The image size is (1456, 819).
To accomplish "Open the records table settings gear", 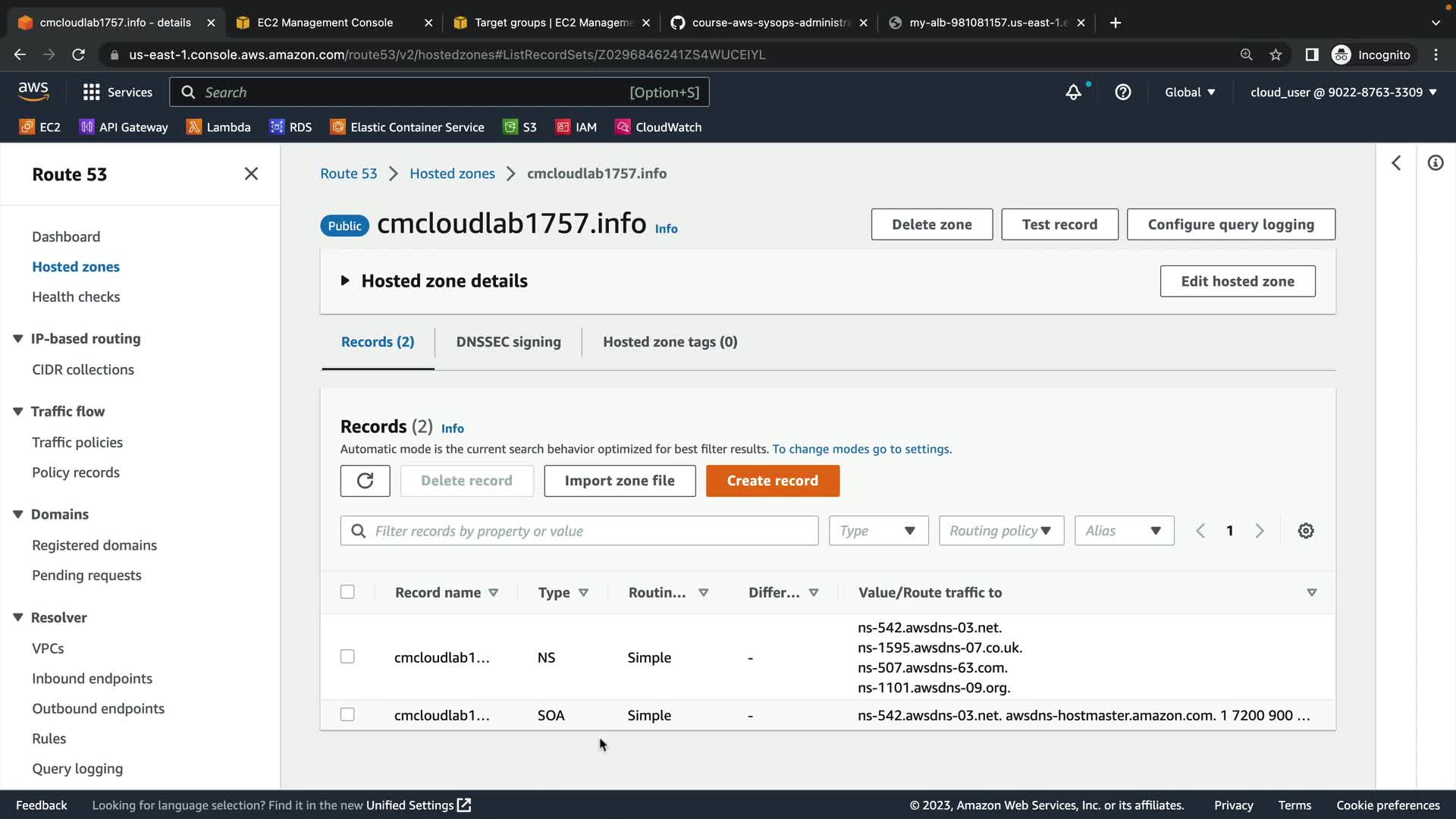I will point(1306,531).
